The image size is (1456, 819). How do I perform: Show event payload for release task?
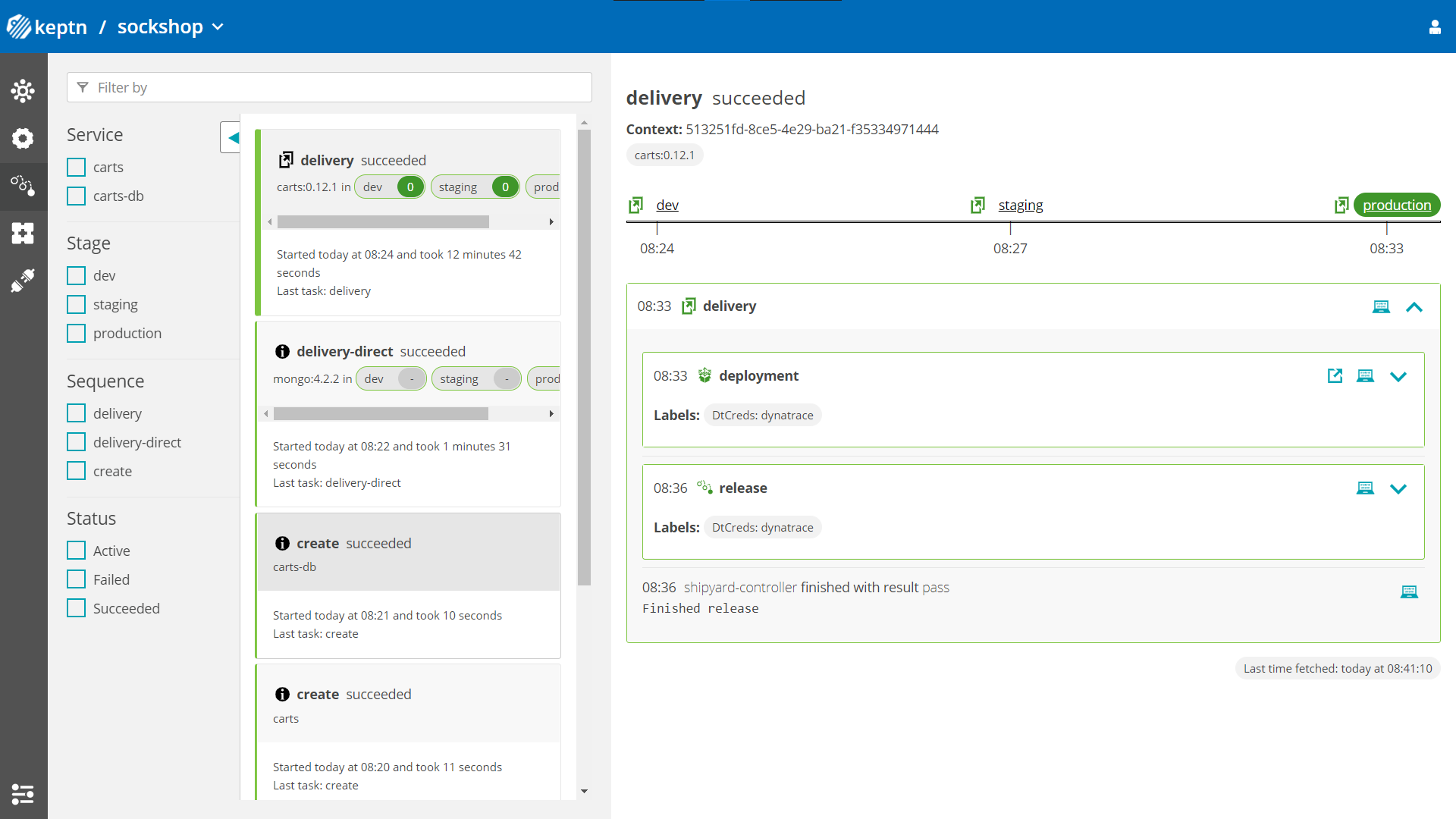coord(1365,488)
